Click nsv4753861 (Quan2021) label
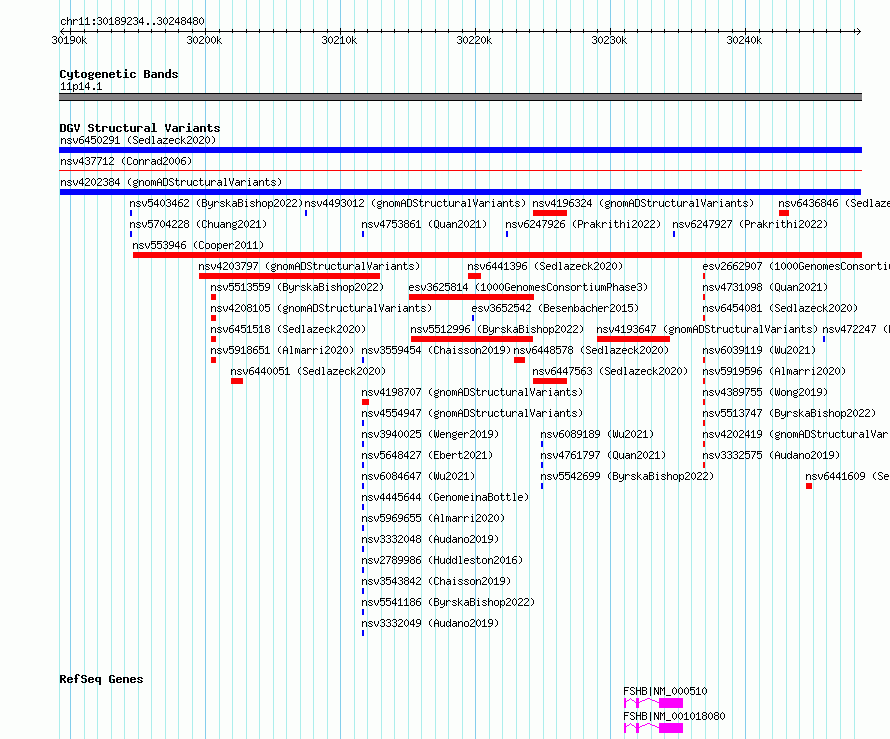890x739 pixels. (424, 224)
